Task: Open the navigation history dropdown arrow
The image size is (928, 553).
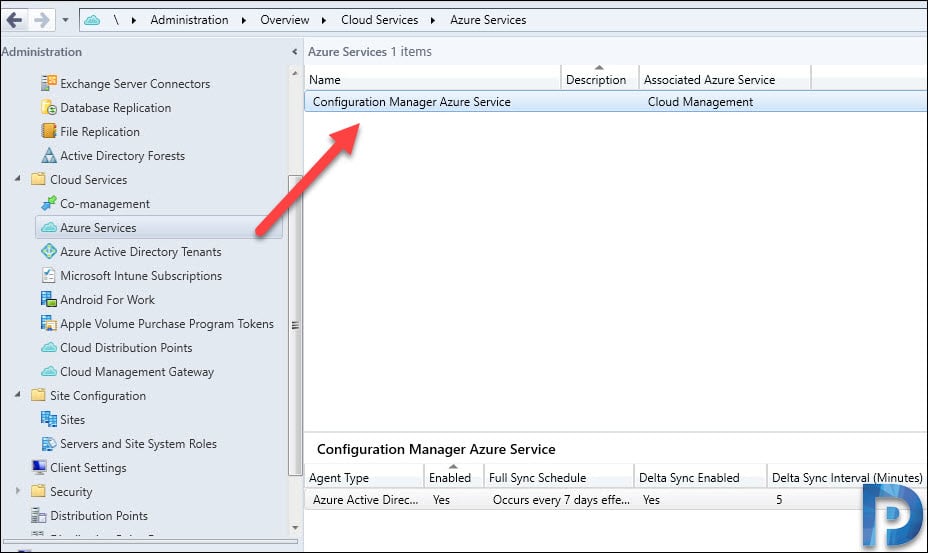Action: (65, 20)
